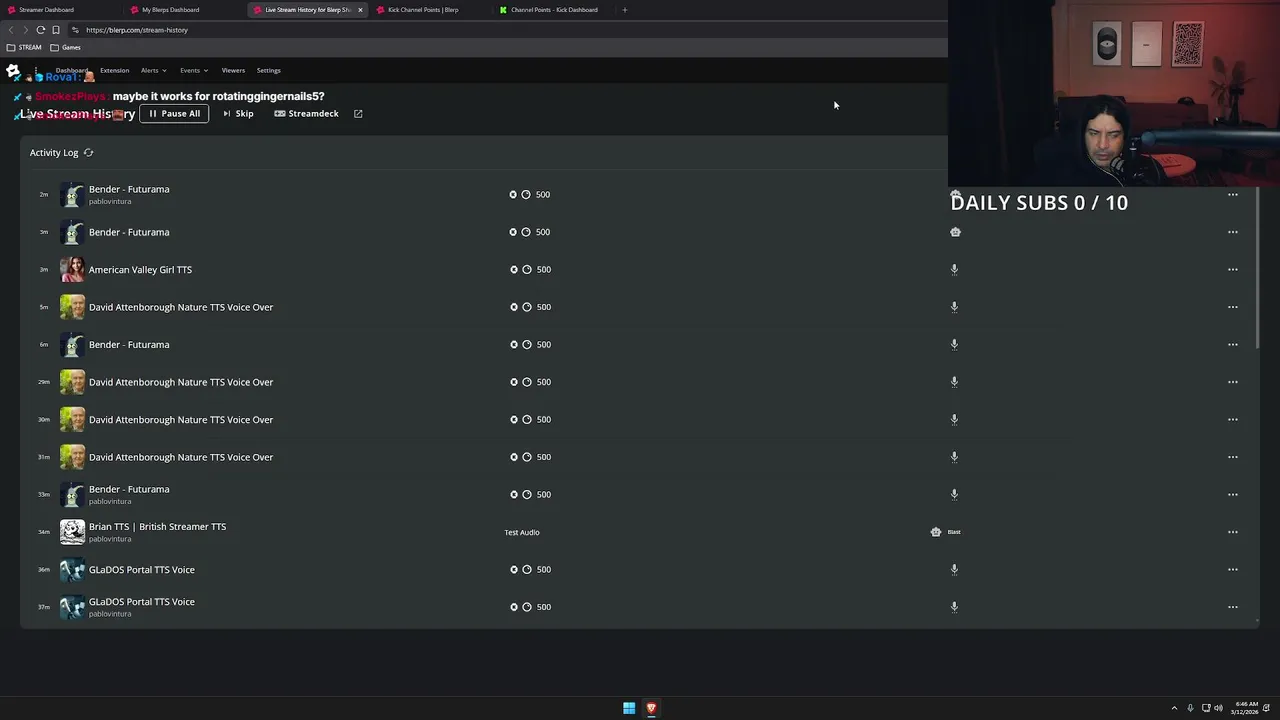Viewport: 1280px width, 720px height.
Task: Open the volume control in system tray
Action: [1218, 708]
